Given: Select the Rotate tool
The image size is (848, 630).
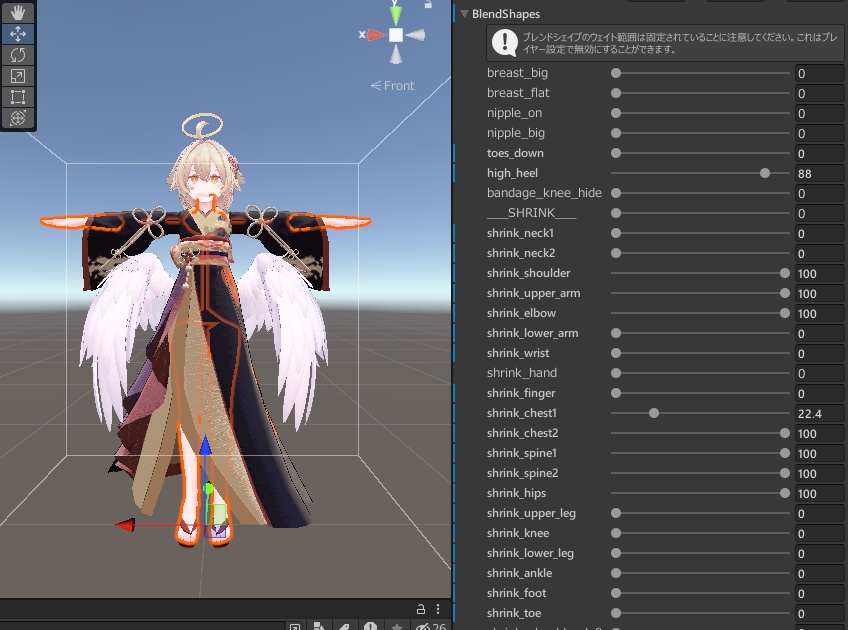Looking at the screenshot, I should point(18,55).
